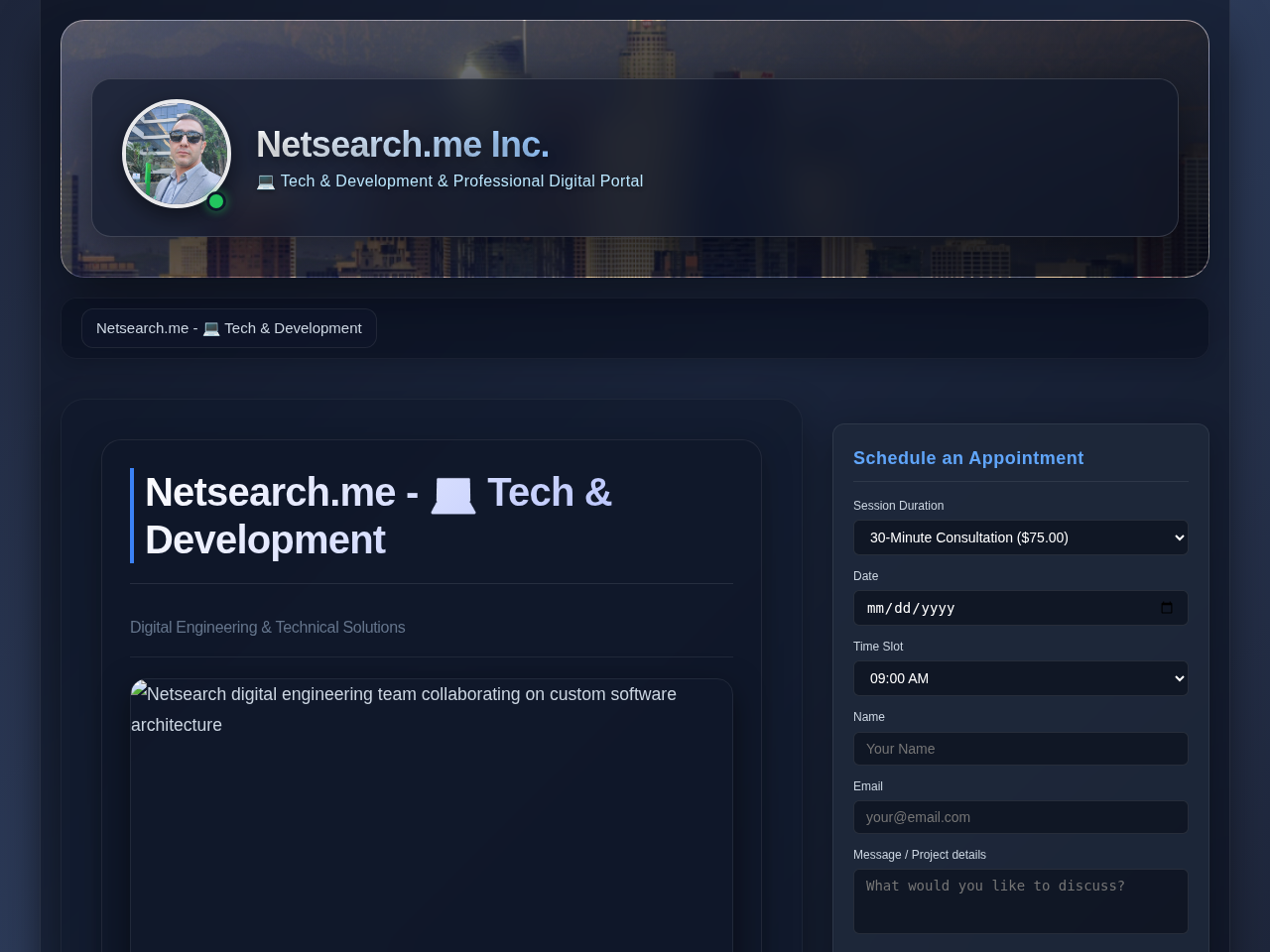This screenshot has width=1270, height=952.
Task: Click the Message / Project details textarea
Action: [x=1020, y=901]
